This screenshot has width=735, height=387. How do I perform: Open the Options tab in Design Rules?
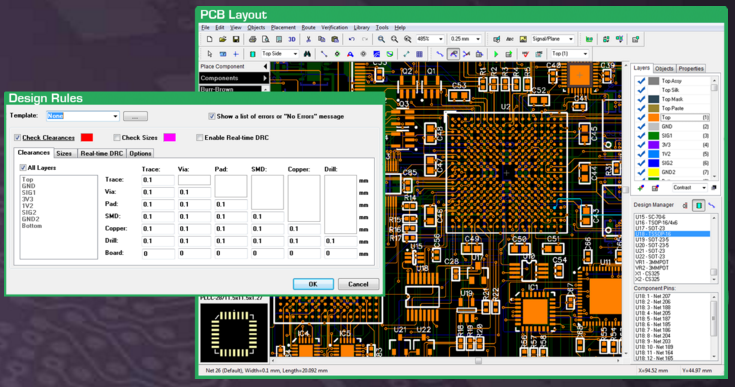tap(140, 153)
